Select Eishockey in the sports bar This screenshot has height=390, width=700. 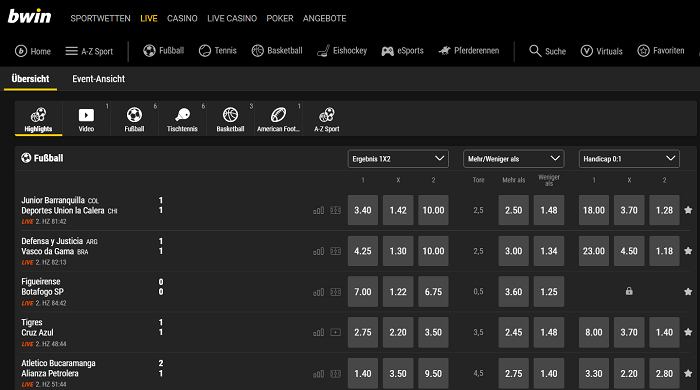coord(342,51)
